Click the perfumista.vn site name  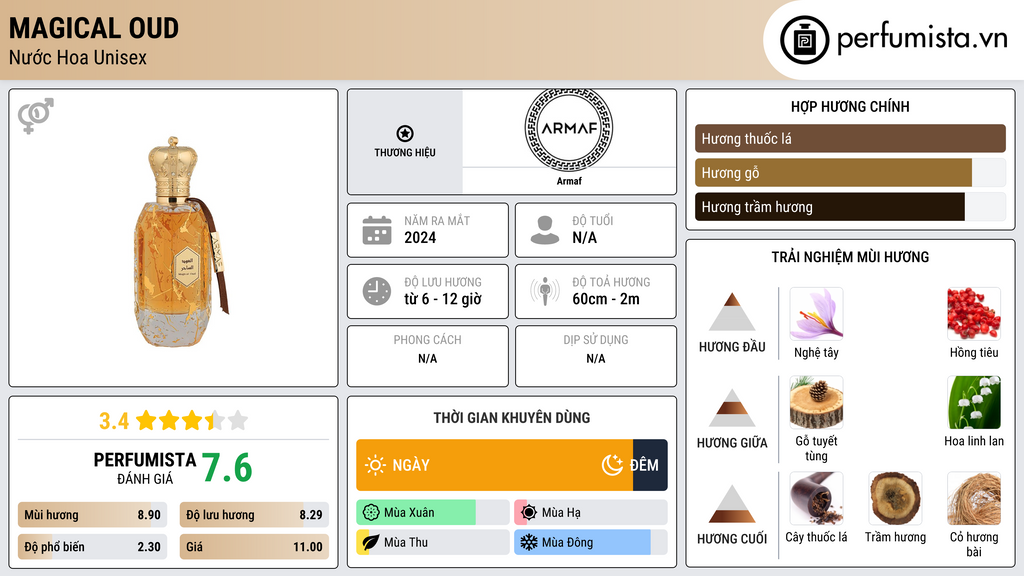pyautogui.click(x=921, y=39)
